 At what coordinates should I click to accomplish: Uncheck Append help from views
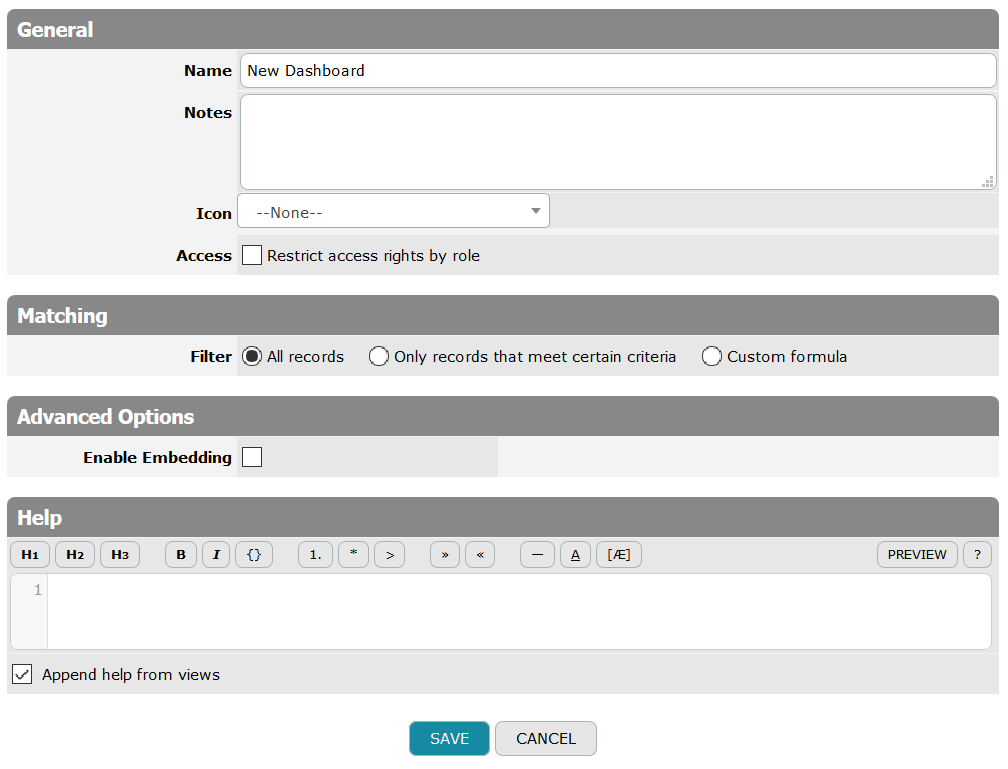pos(22,674)
